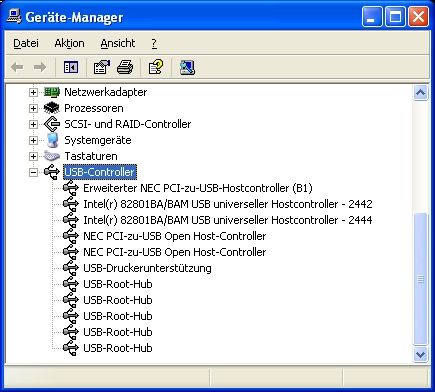Select Erweiterter NEC PCI-zu-USB-Hostcontroller (B1)
Viewport: 435px width, 392px height.
coord(198,188)
